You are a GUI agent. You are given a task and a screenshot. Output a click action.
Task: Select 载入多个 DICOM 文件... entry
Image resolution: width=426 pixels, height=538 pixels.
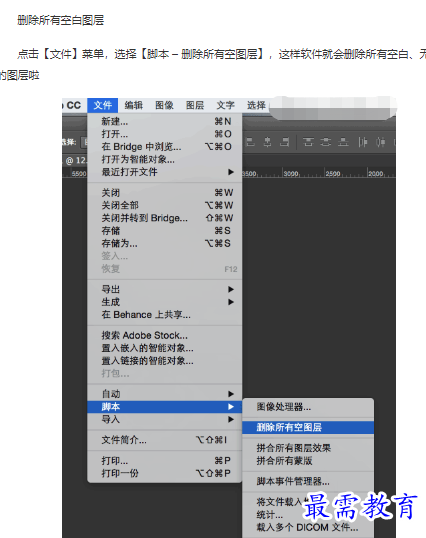[x=308, y=528]
